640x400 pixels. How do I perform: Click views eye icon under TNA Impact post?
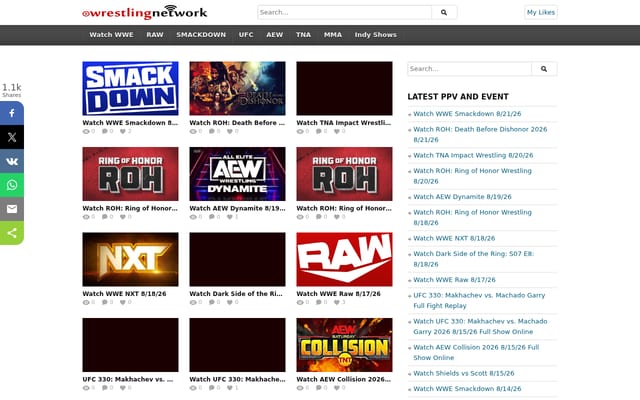pos(300,131)
